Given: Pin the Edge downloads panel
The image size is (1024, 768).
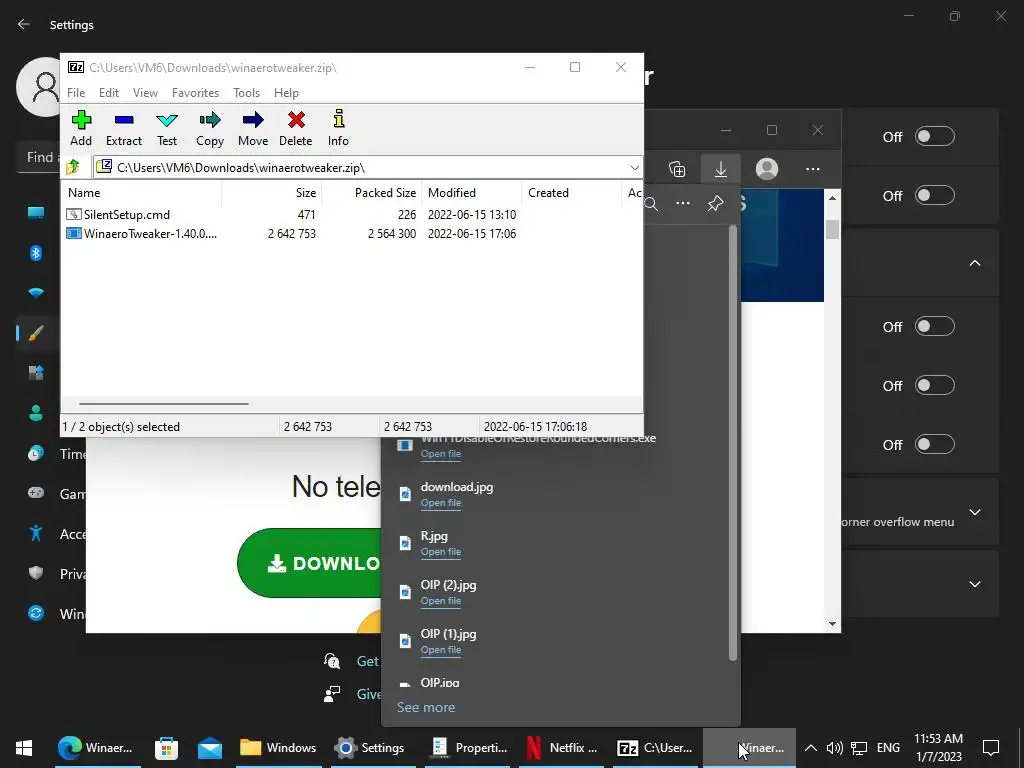Looking at the screenshot, I should (715, 203).
